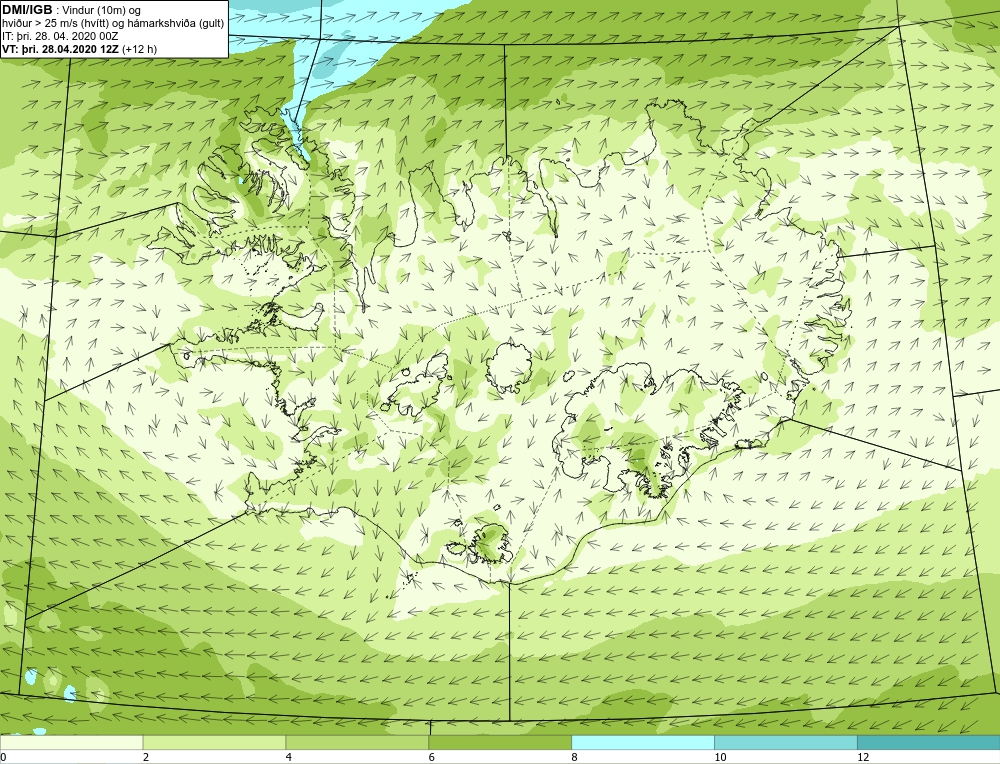Viewport: 1000px width, 764px height.
Task: Click the 0–2 m/s palest legend swatch
Action: (x=71, y=742)
